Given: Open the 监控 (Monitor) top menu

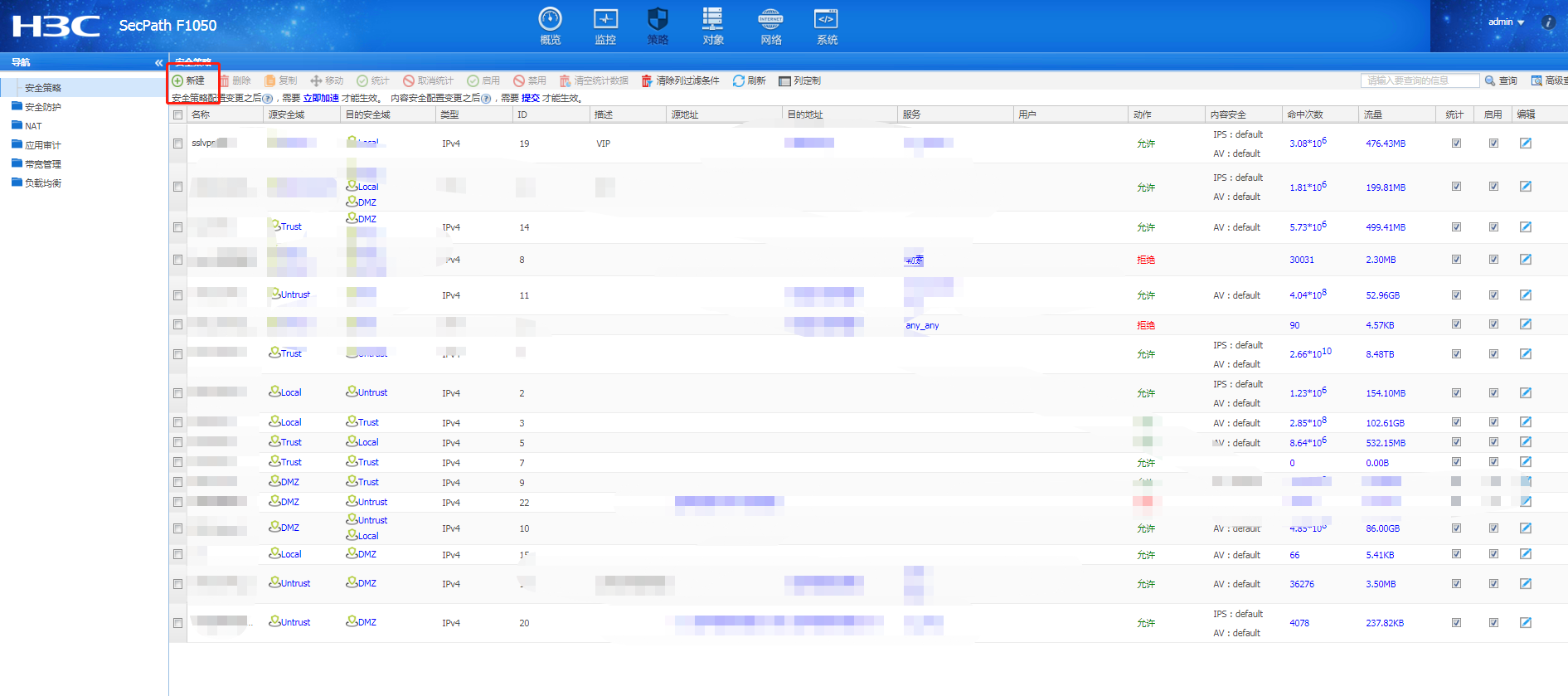Looking at the screenshot, I should [605, 26].
